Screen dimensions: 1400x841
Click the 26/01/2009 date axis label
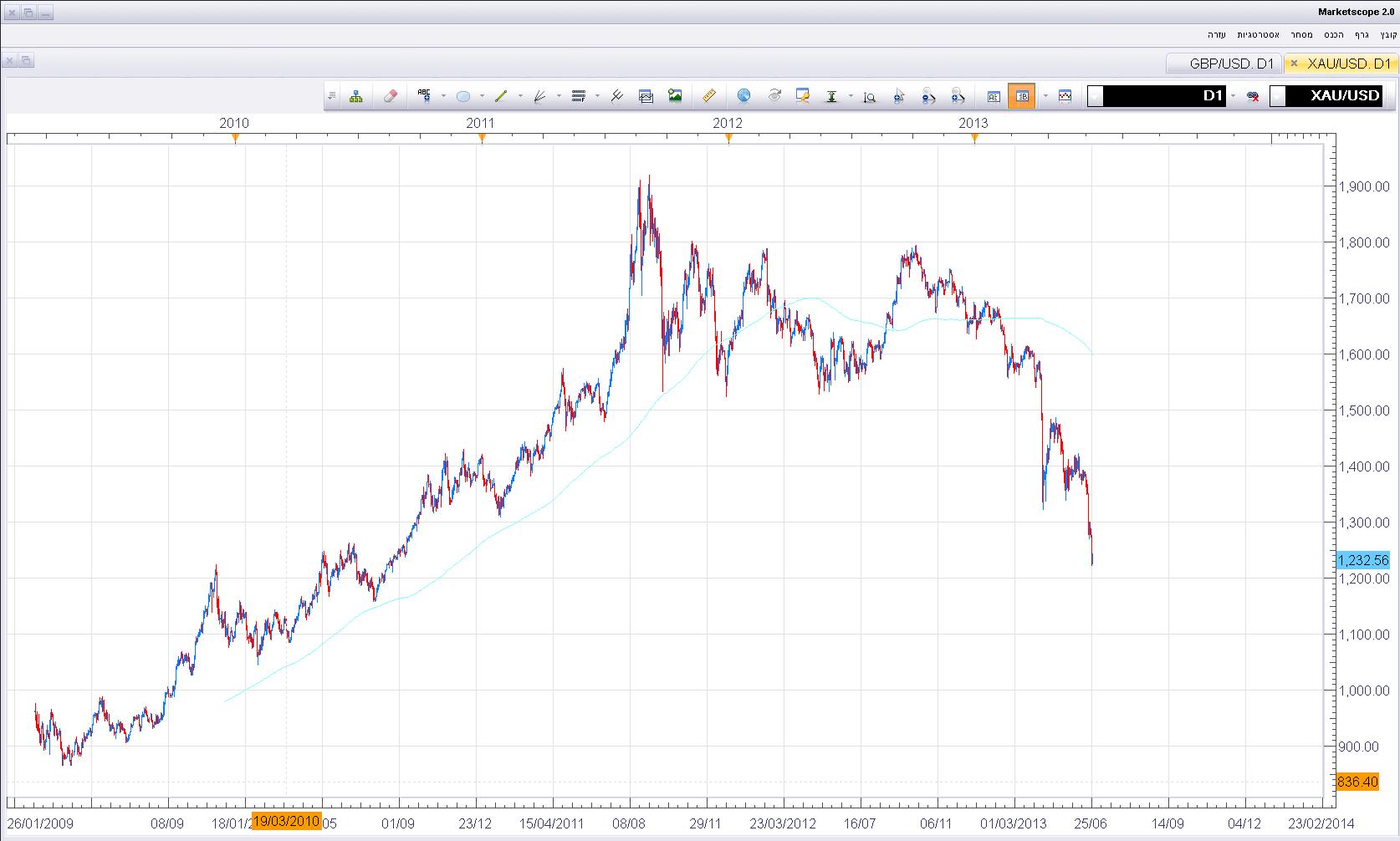42,823
